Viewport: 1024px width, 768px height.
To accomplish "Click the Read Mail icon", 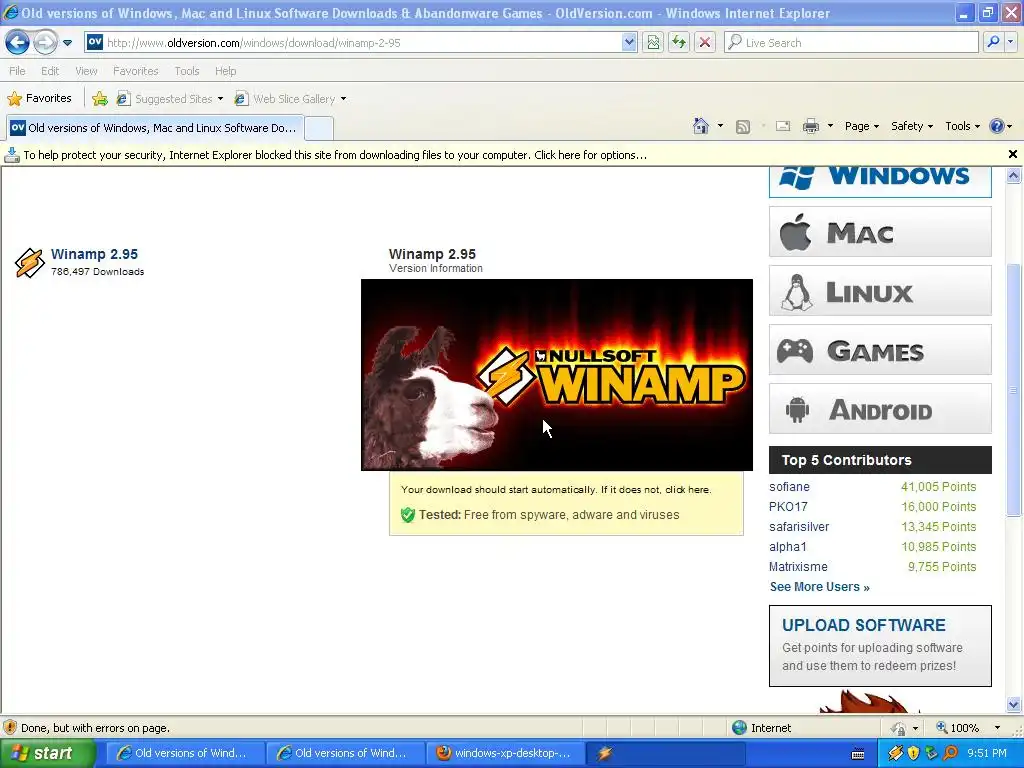I will click(x=783, y=127).
